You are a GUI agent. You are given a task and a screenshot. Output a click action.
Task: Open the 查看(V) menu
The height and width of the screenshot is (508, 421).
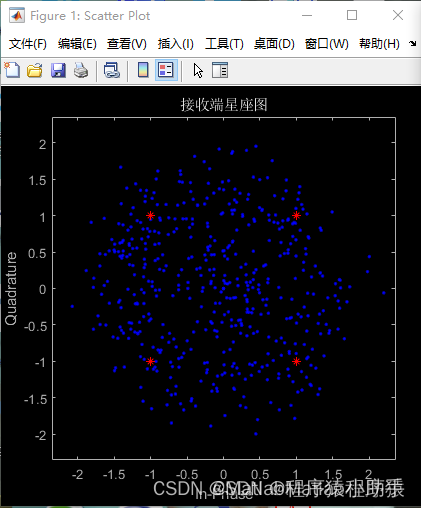point(127,44)
